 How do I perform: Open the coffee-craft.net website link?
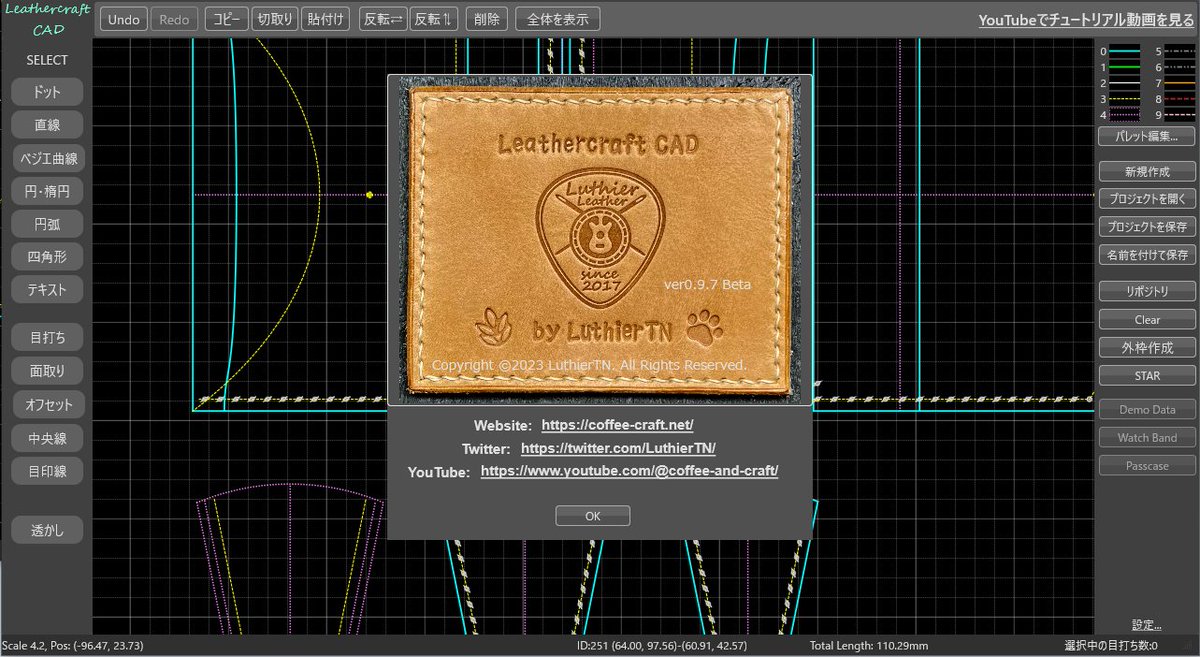click(x=618, y=425)
